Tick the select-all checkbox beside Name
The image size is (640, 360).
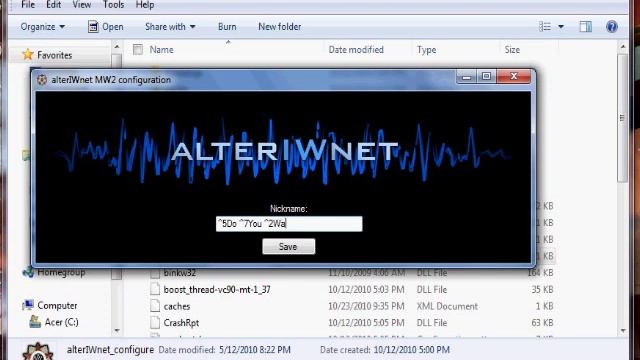[138, 49]
